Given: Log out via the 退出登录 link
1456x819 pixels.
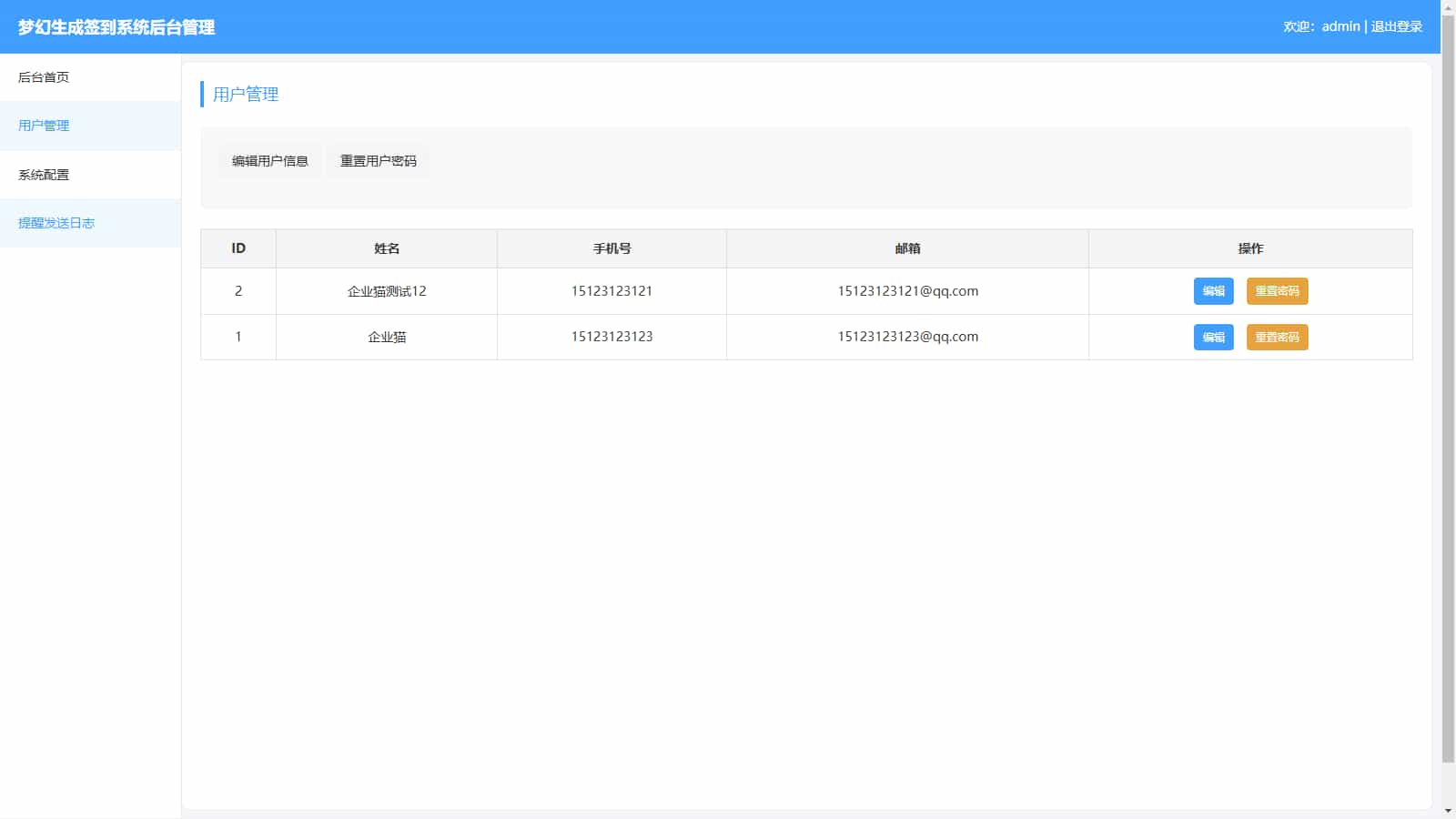Looking at the screenshot, I should 1396,26.
